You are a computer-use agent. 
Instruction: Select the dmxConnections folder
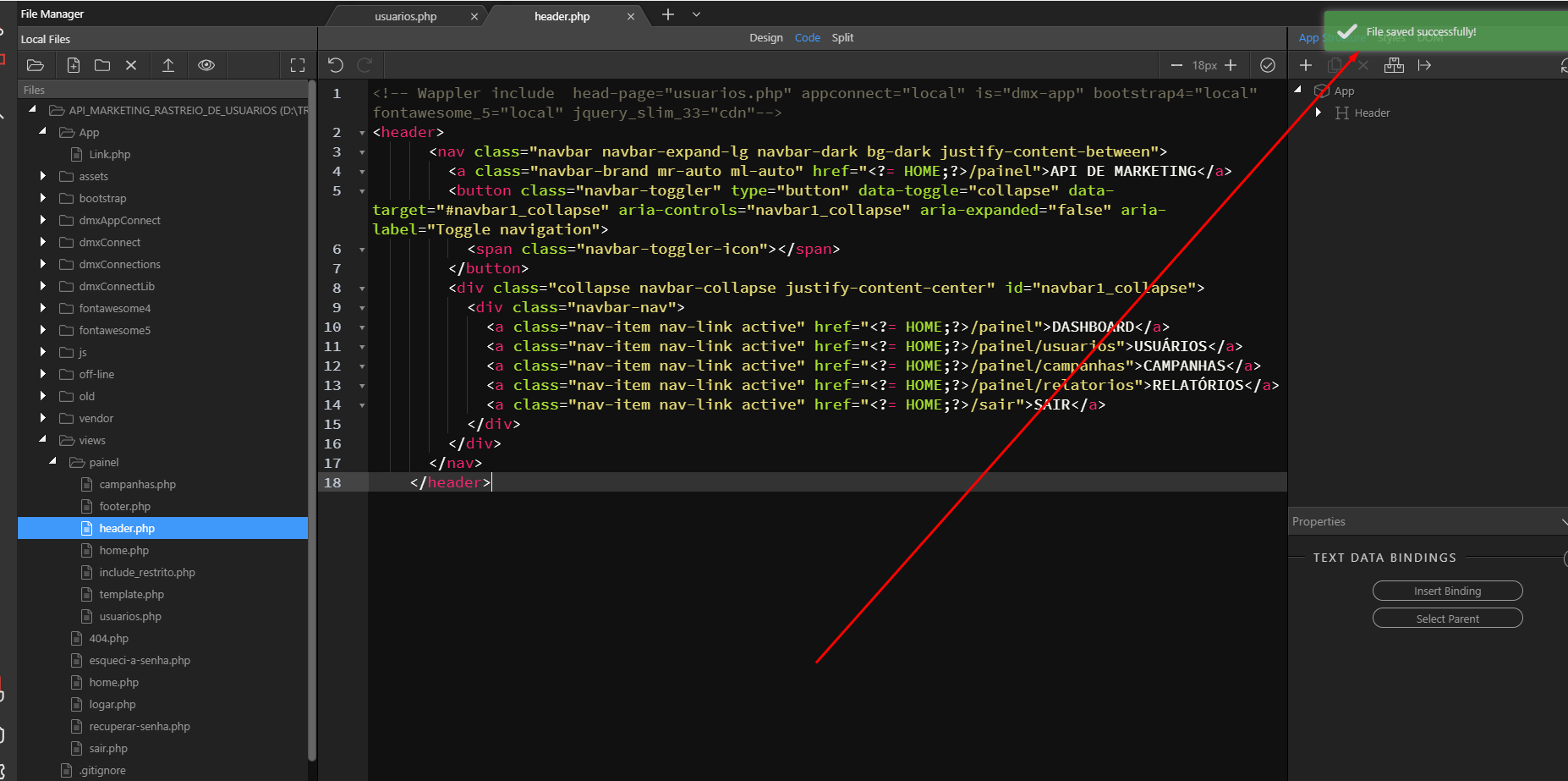pyautogui.click(x=119, y=264)
